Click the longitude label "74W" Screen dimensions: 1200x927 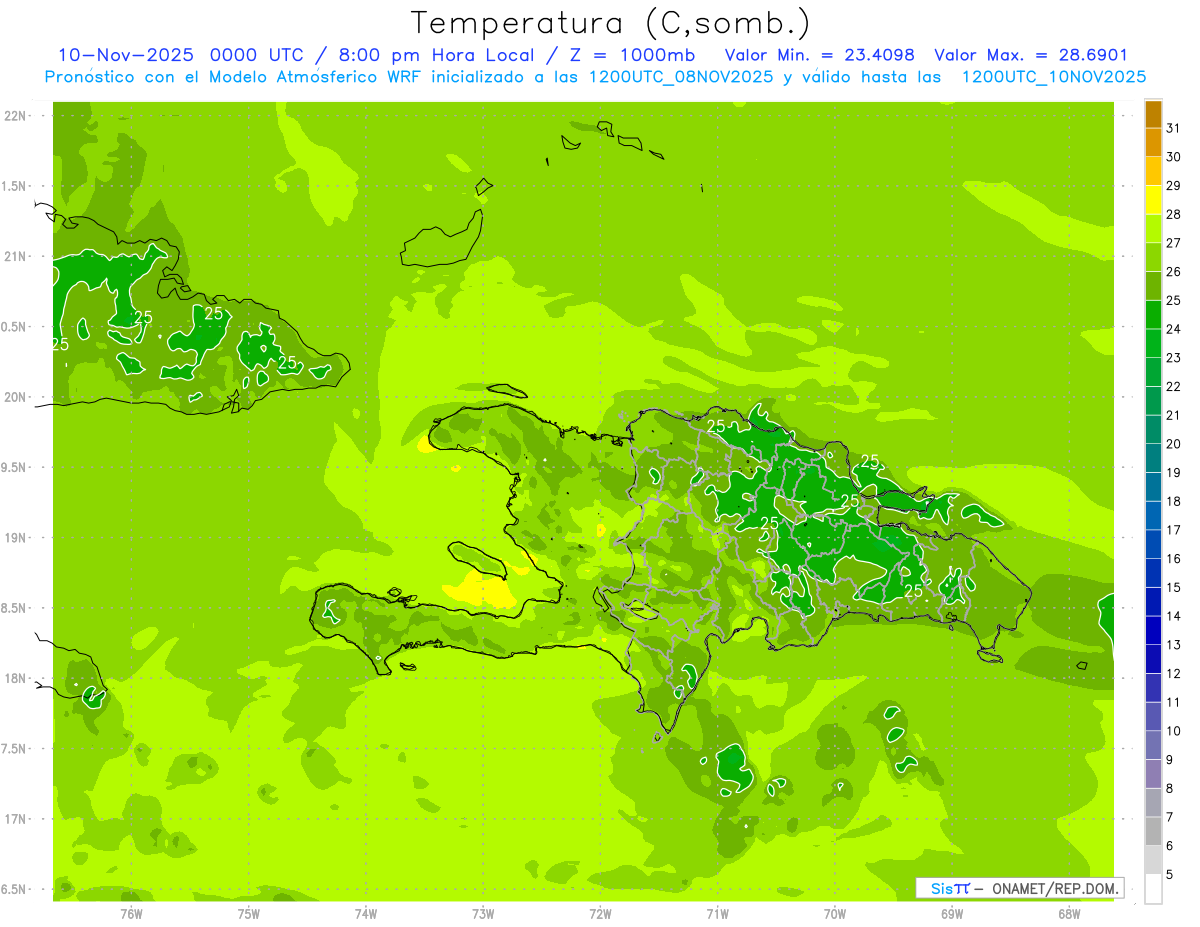pyautogui.click(x=366, y=913)
